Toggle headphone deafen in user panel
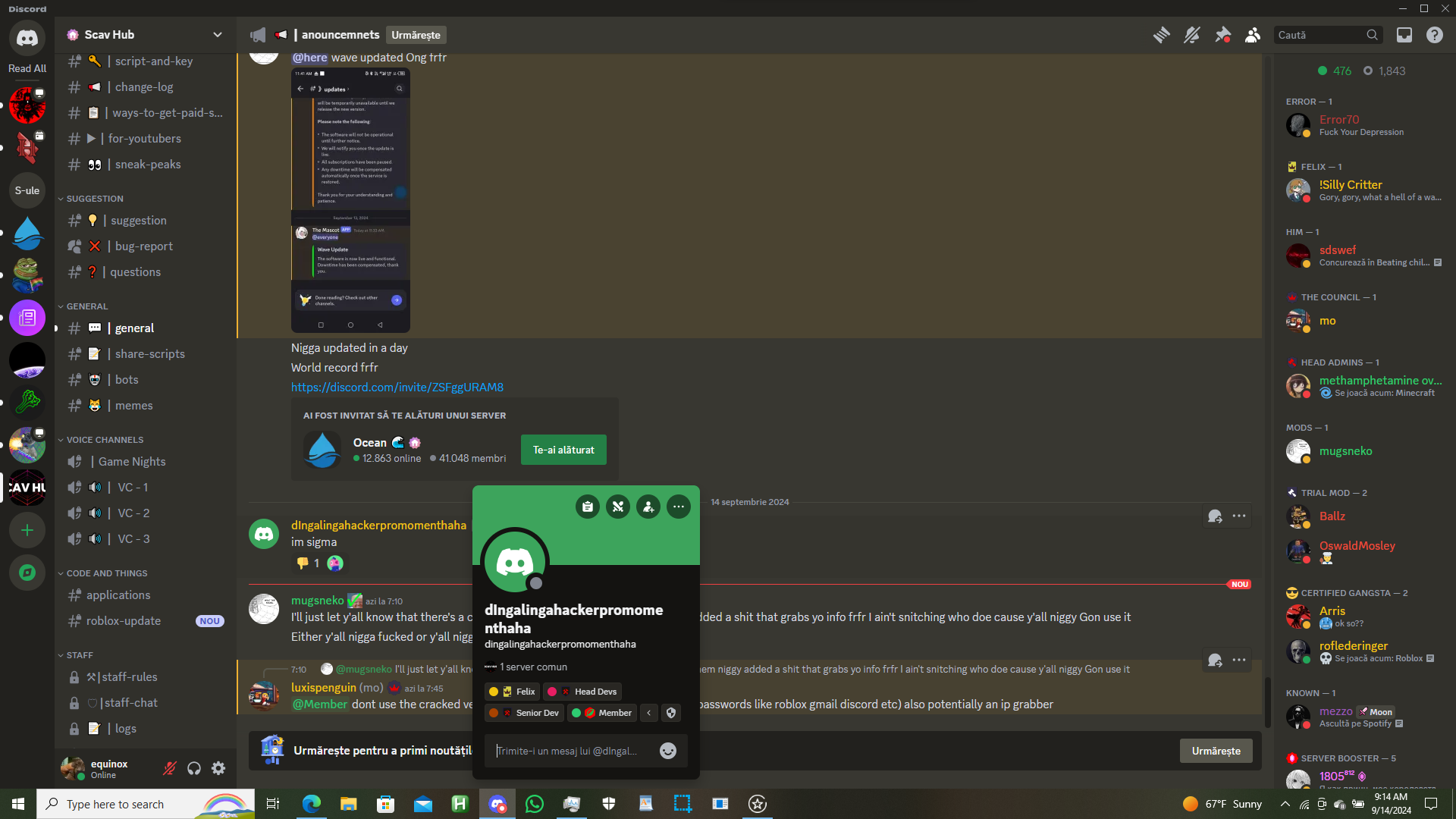1456x819 pixels. pyautogui.click(x=194, y=768)
